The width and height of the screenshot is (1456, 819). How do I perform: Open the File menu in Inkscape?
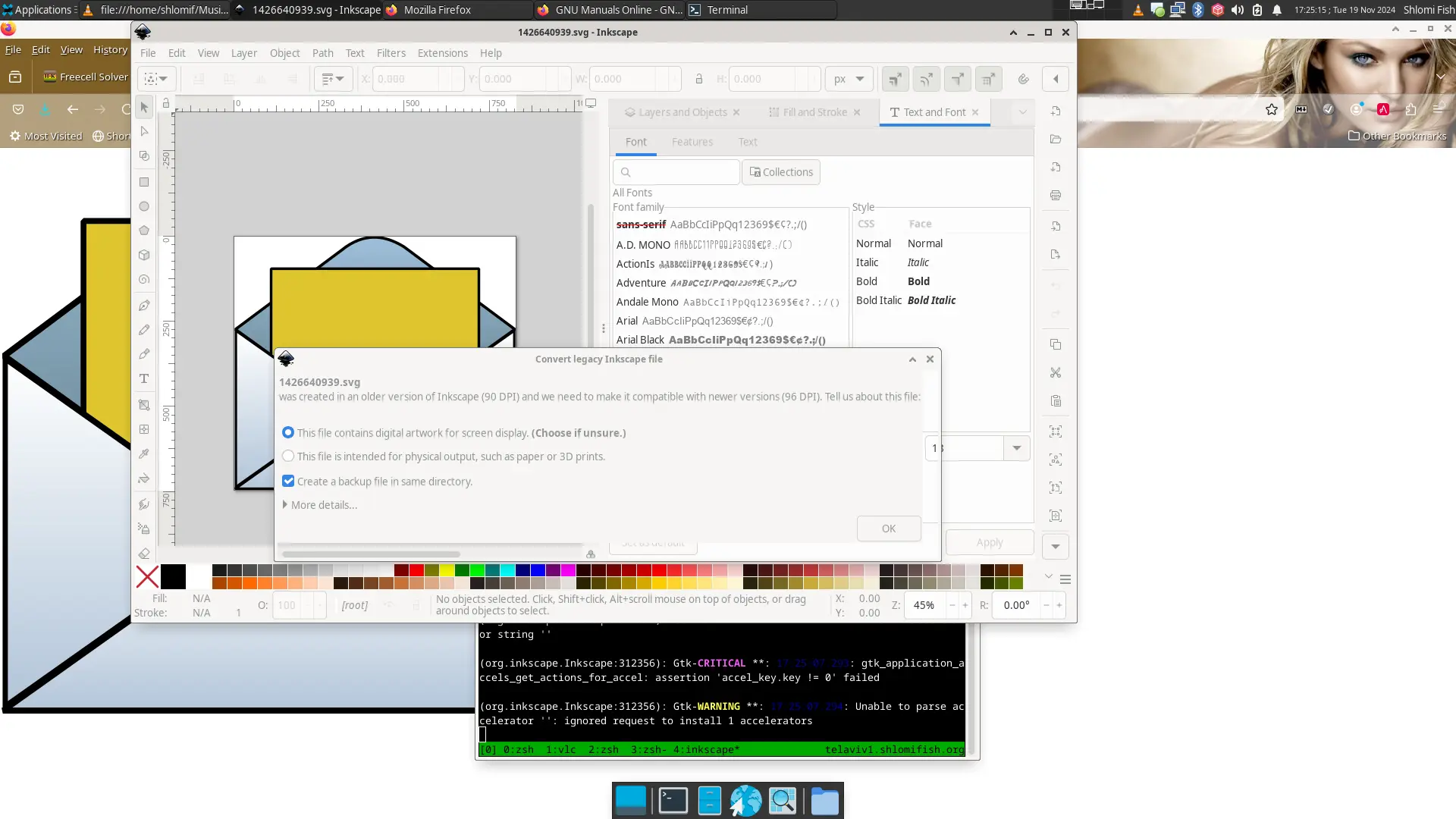pos(148,53)
